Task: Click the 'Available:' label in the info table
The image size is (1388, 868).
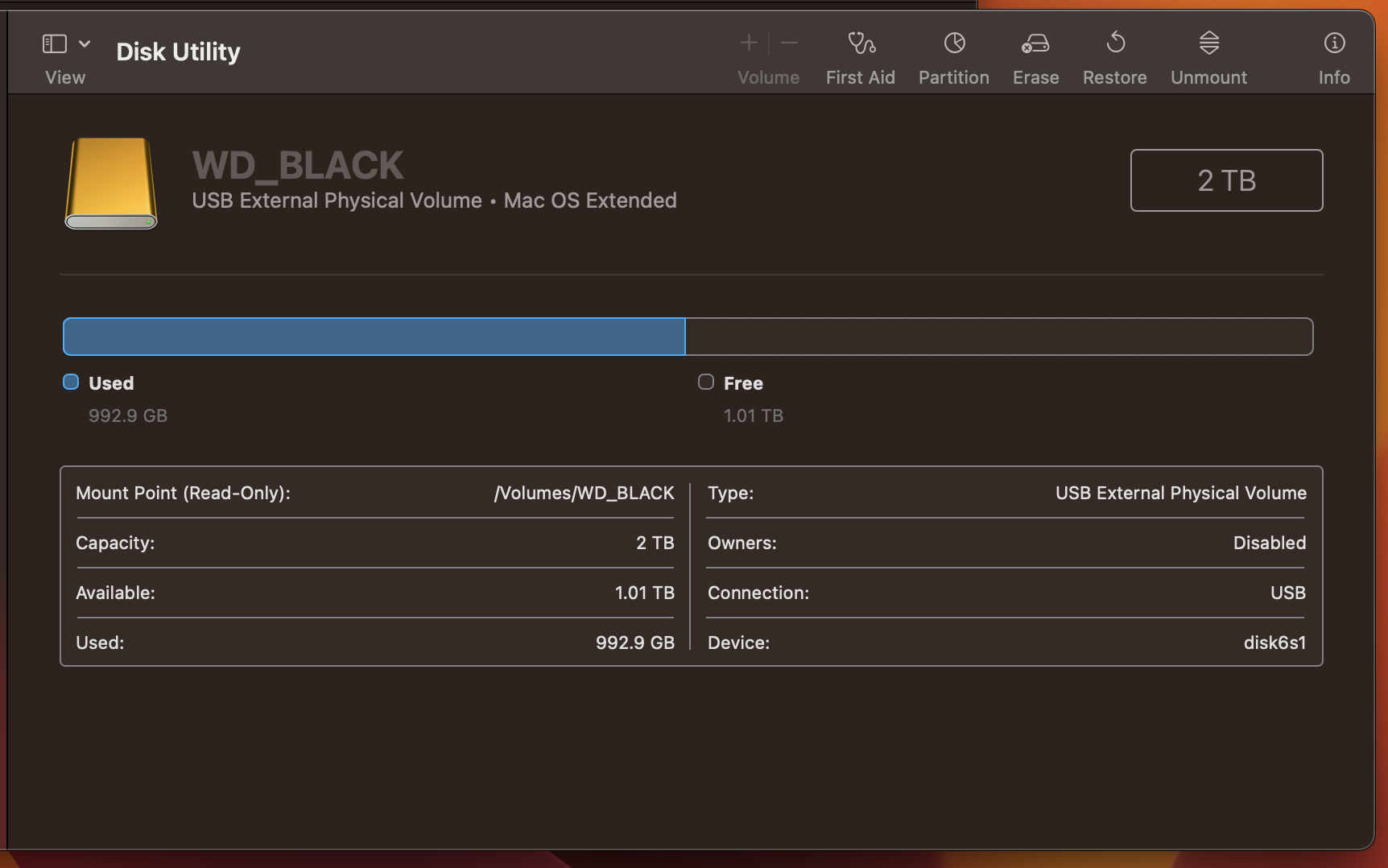Action: click(115, 593)
